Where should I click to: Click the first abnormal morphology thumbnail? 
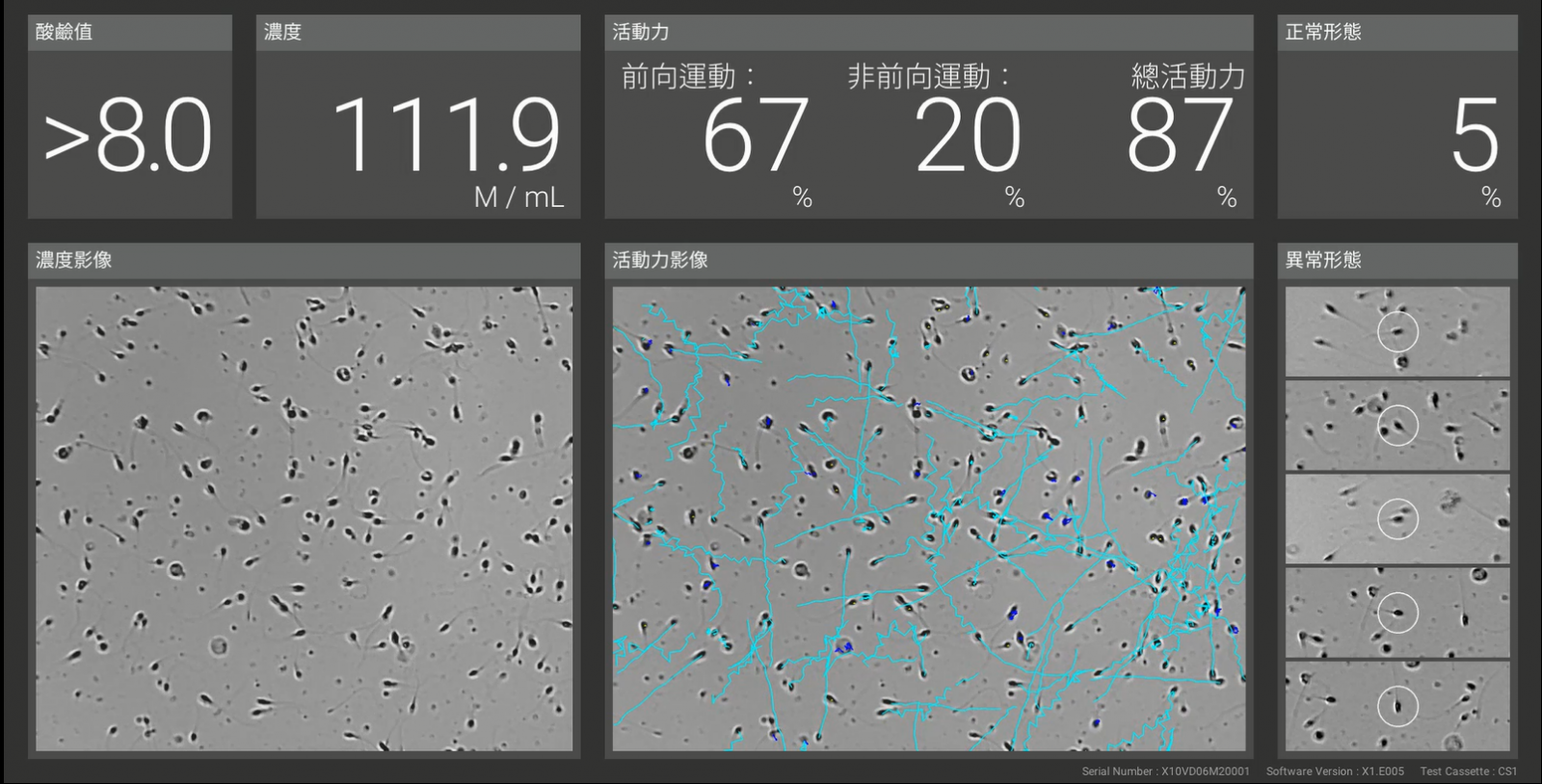(1396, 331)
